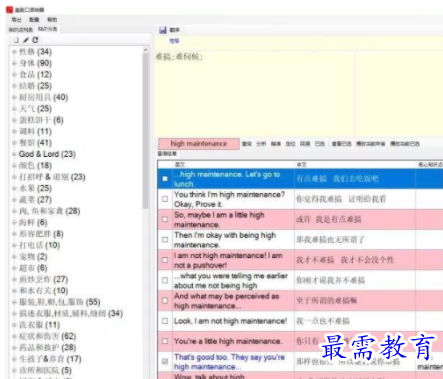Select the 餐馆 (41) category
The image size is (443, 379).
point(35,143)
